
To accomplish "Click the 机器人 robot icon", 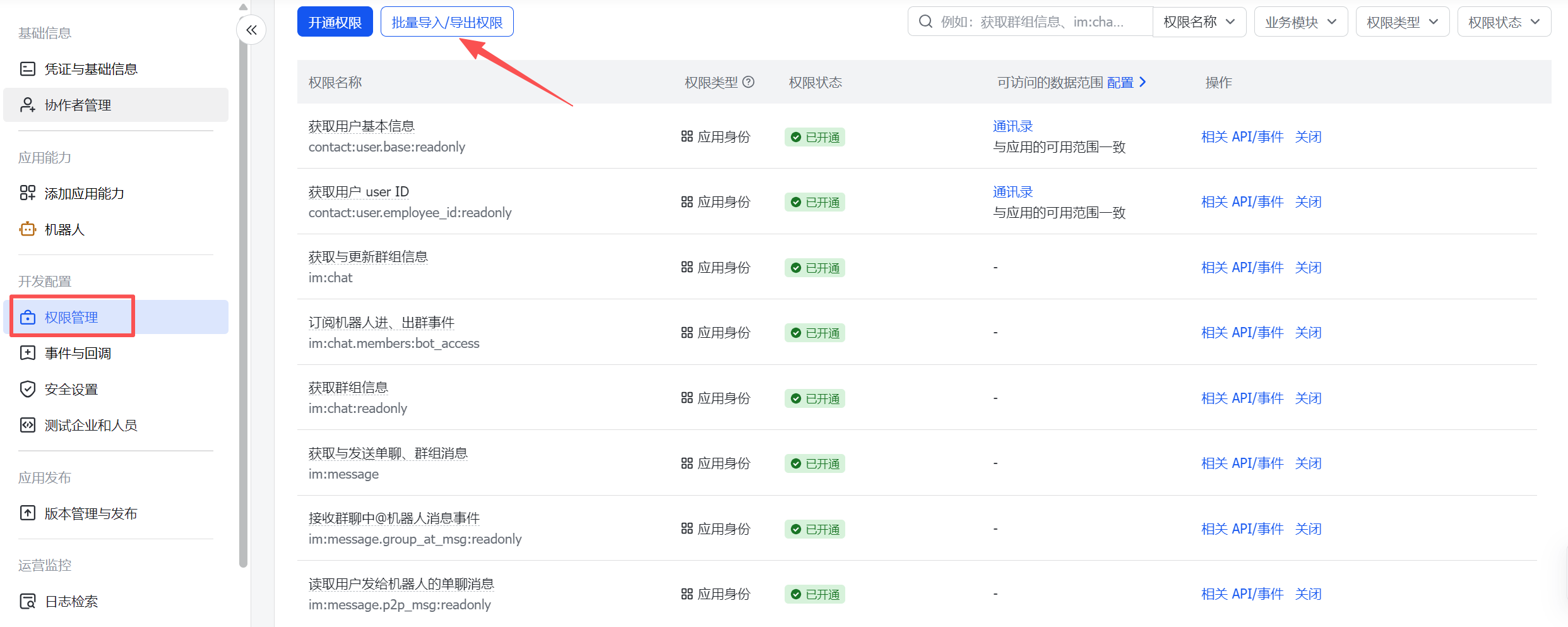I will (x=28, y=229).
